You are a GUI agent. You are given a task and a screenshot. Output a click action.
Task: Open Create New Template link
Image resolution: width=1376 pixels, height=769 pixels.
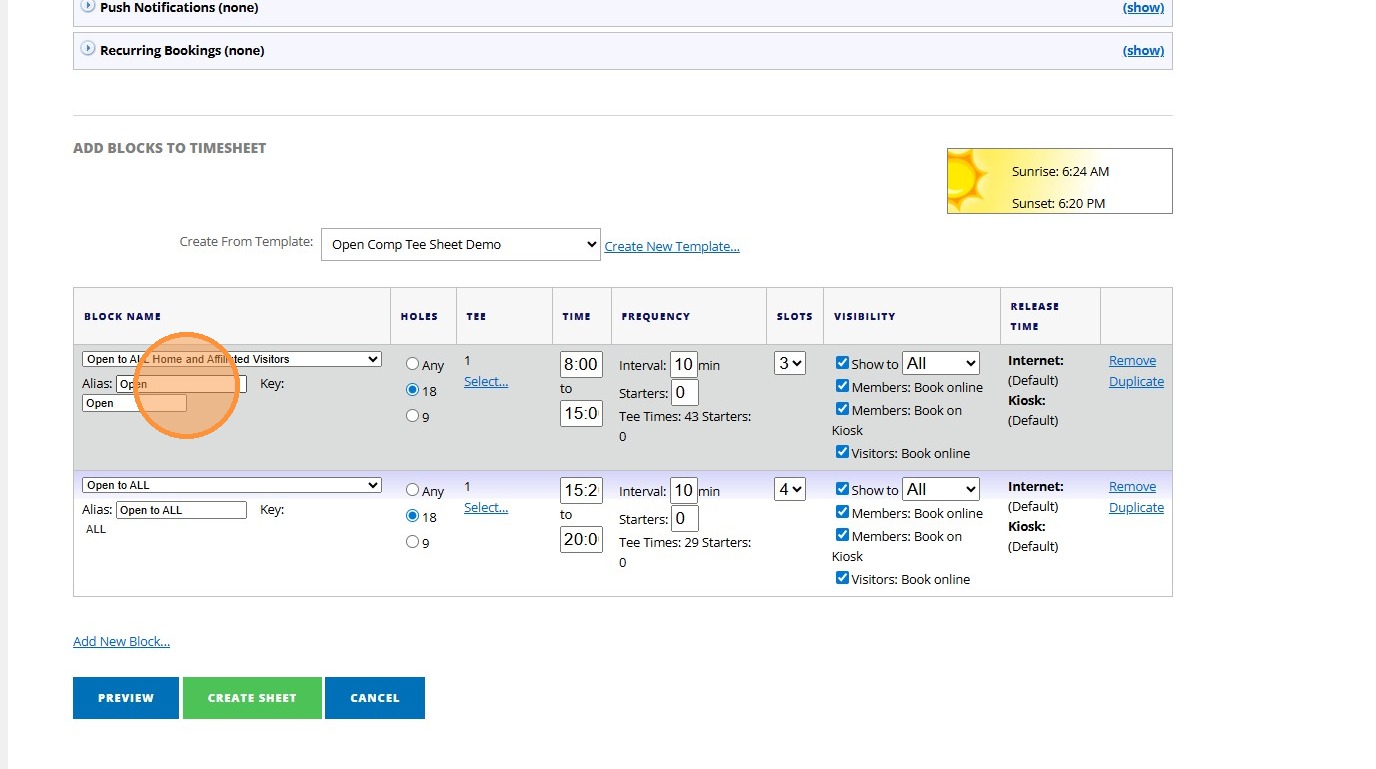coord(672,246)
